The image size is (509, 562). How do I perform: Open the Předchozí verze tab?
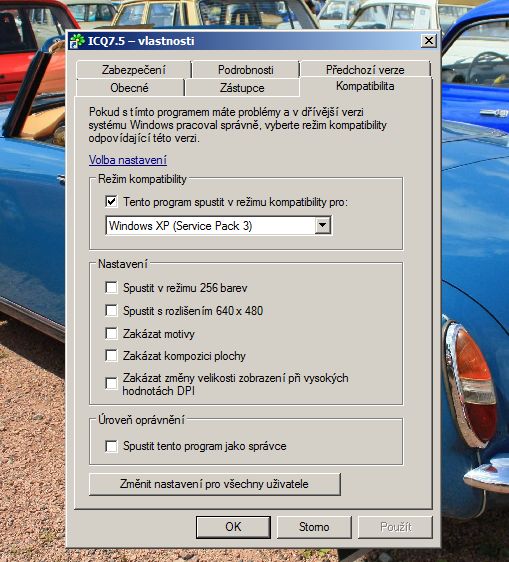pyautogui.click(x=365, y=70)
